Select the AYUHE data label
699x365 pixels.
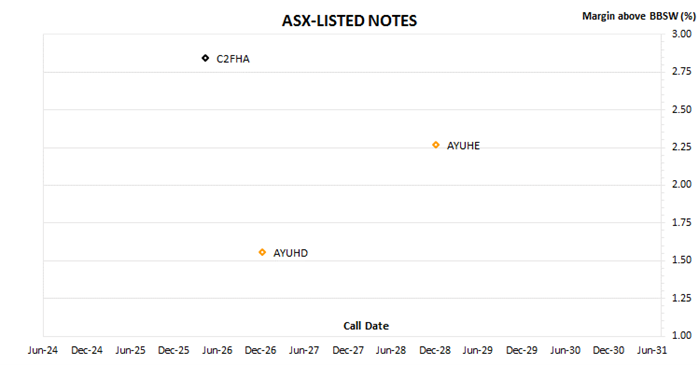coord(463,146)
